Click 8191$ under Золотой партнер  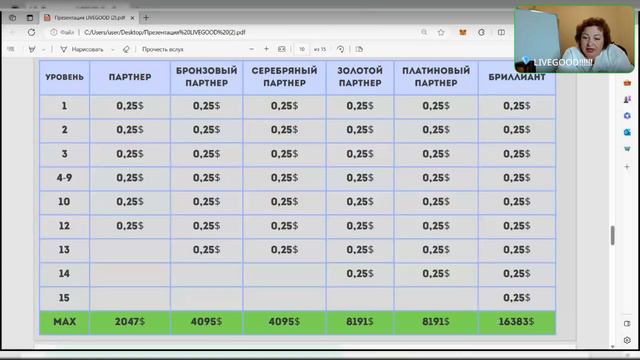(x=360, y=322)
